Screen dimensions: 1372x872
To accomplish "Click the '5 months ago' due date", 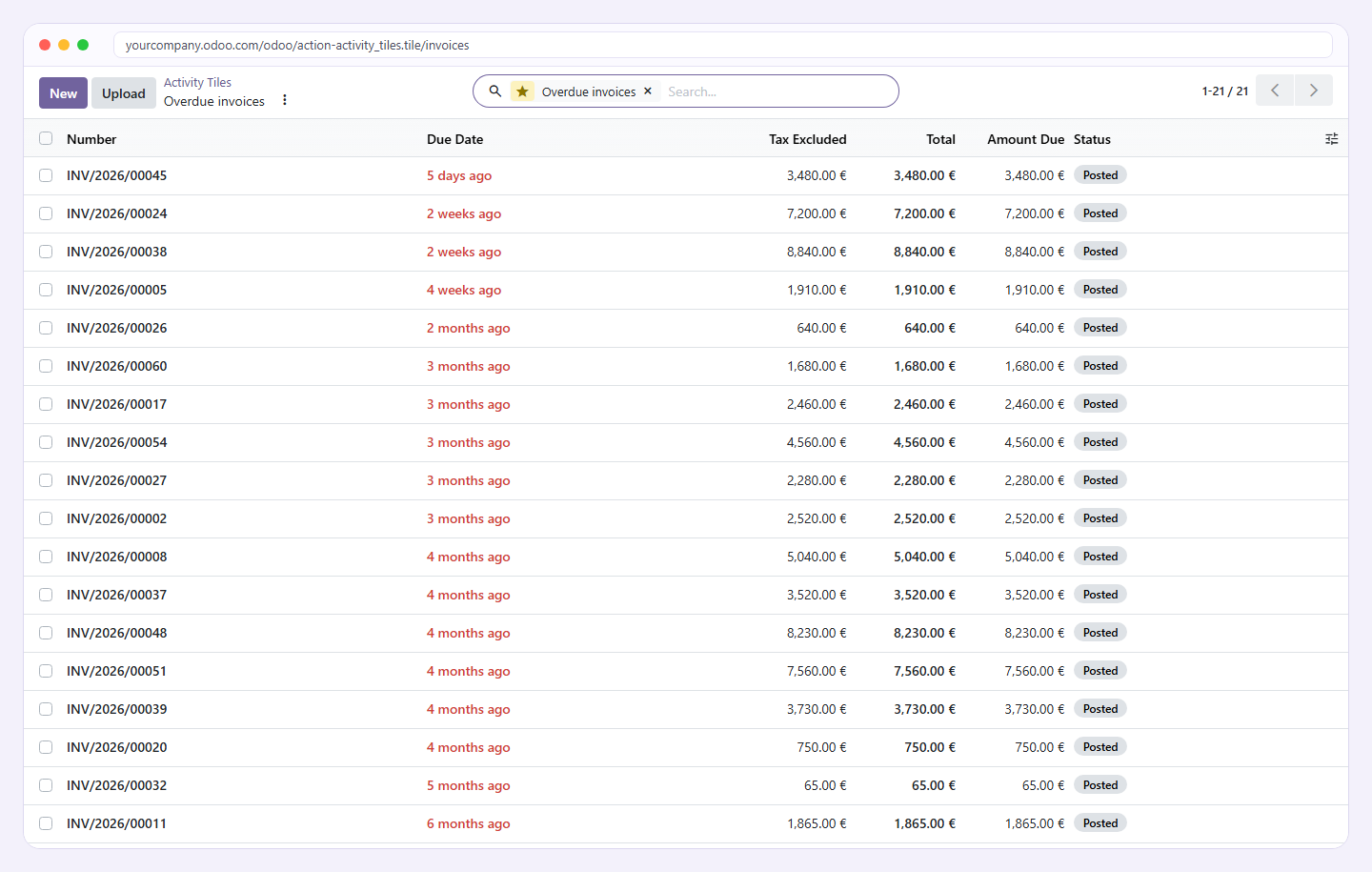I will (469, 785).
